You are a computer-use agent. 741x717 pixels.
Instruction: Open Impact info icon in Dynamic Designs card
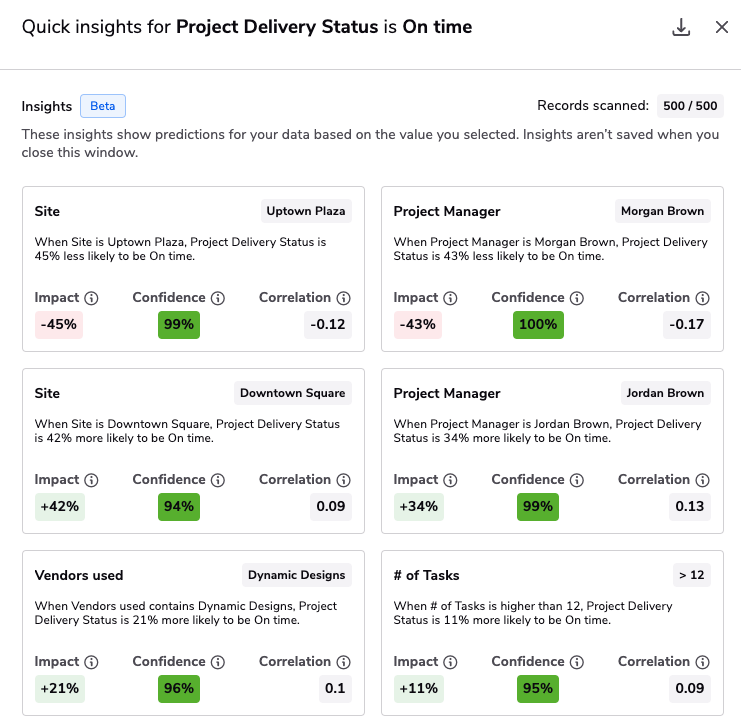(x=91, y=662)
